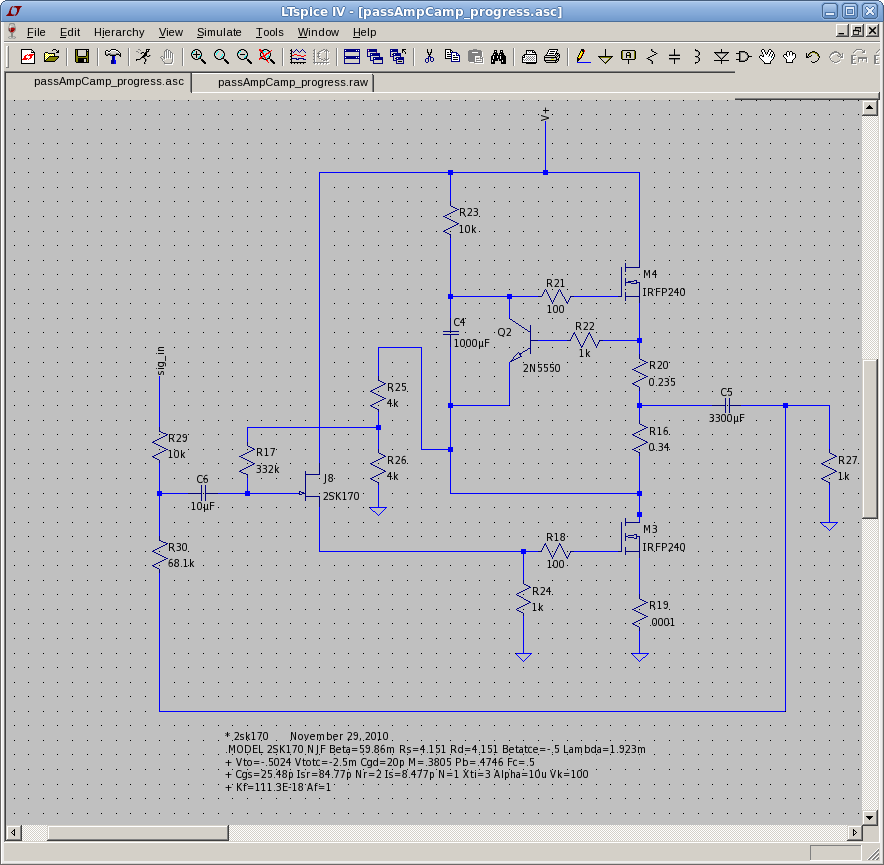Place a ground symbol from toolbar
The image size is (884, 865).
(x=605, y=56)
